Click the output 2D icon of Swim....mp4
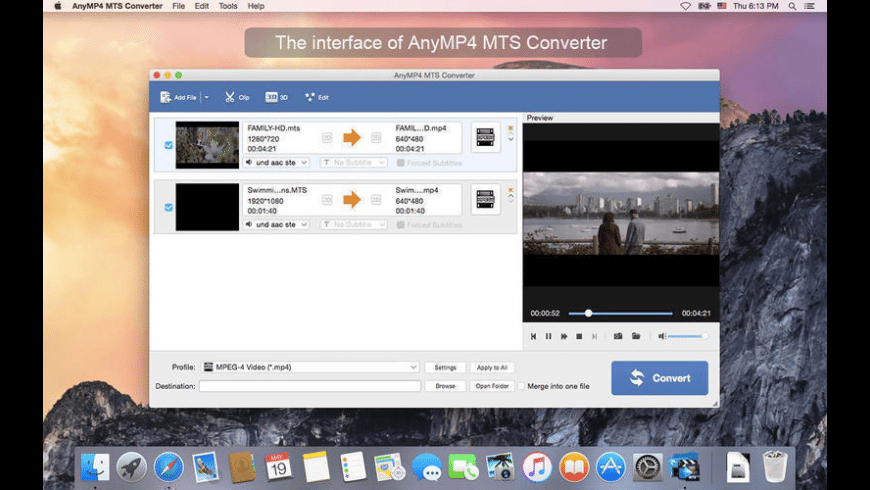 (x=376, y=200)
